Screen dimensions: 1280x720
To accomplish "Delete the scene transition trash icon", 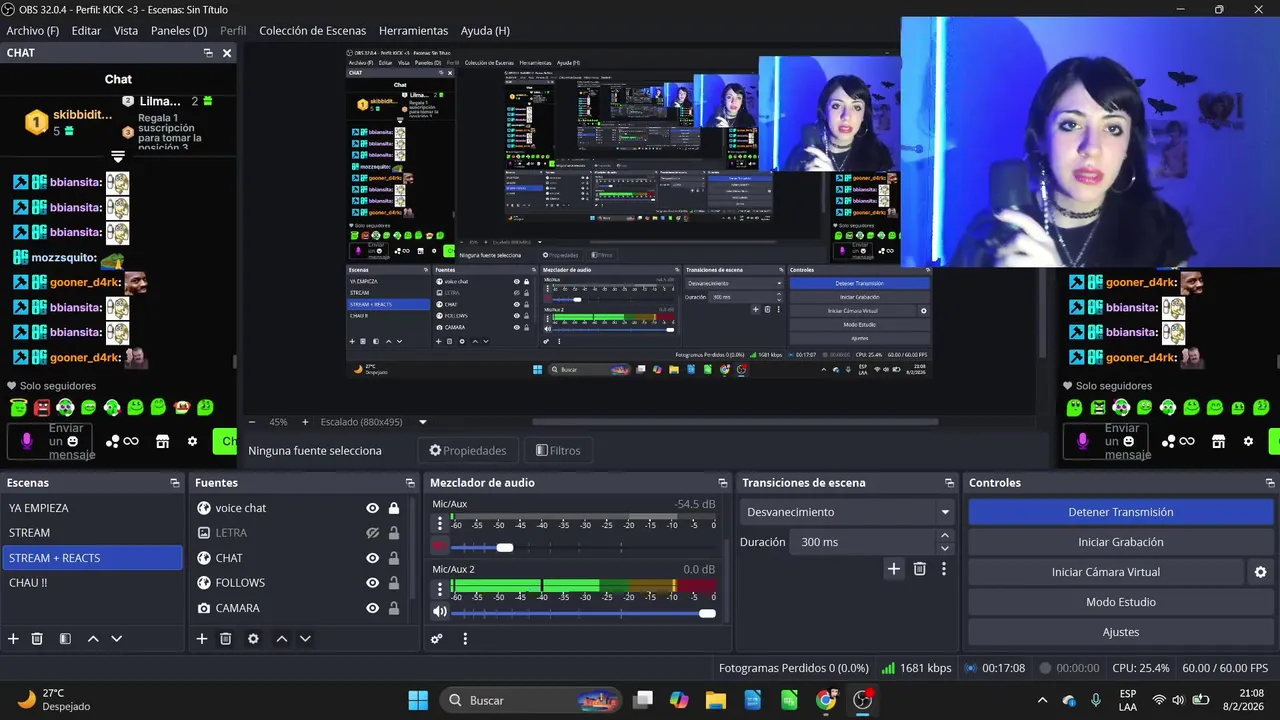I will click(x=920, y=569).
